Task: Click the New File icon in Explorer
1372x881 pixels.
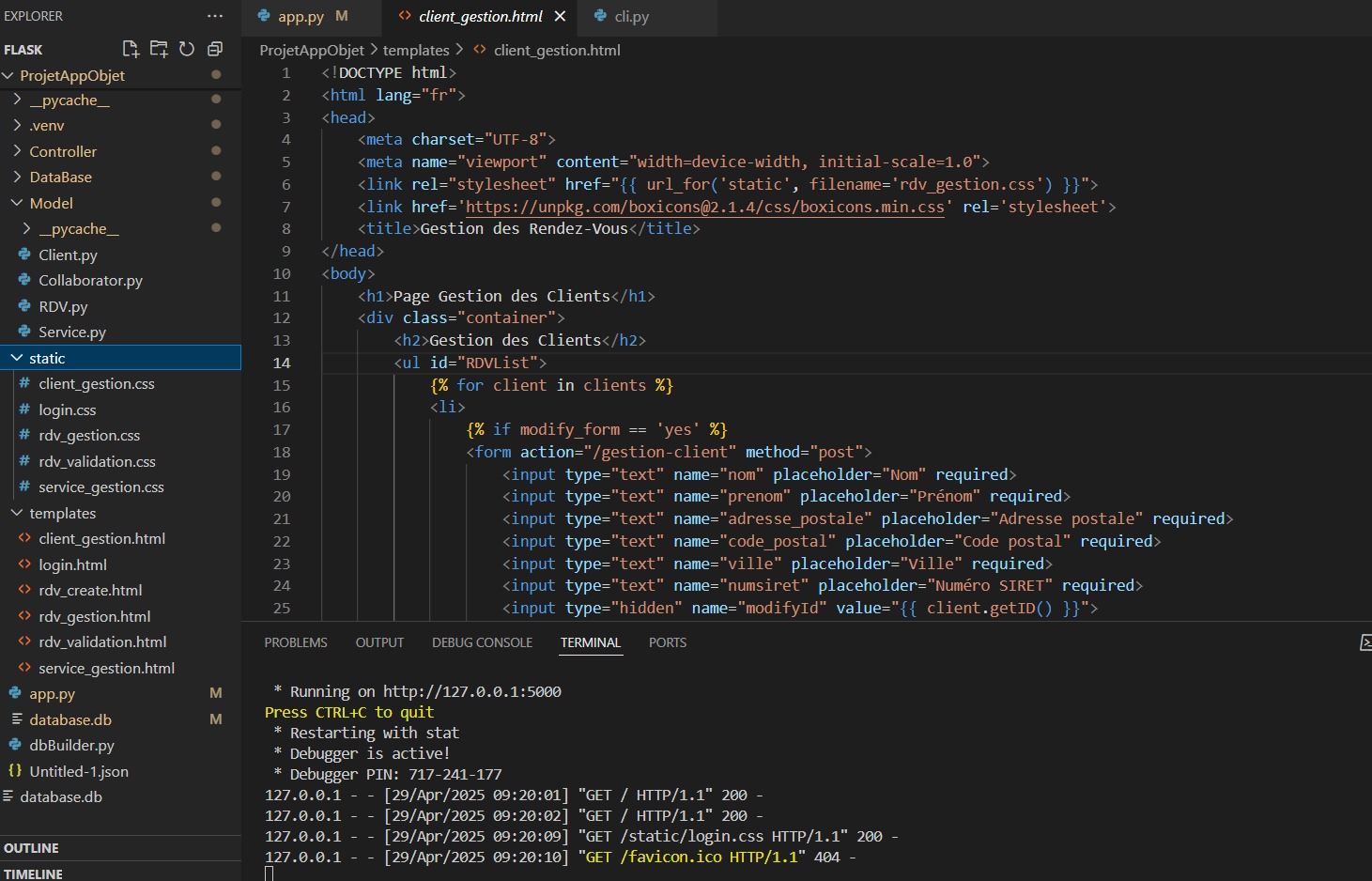Action: coord(131,49)
